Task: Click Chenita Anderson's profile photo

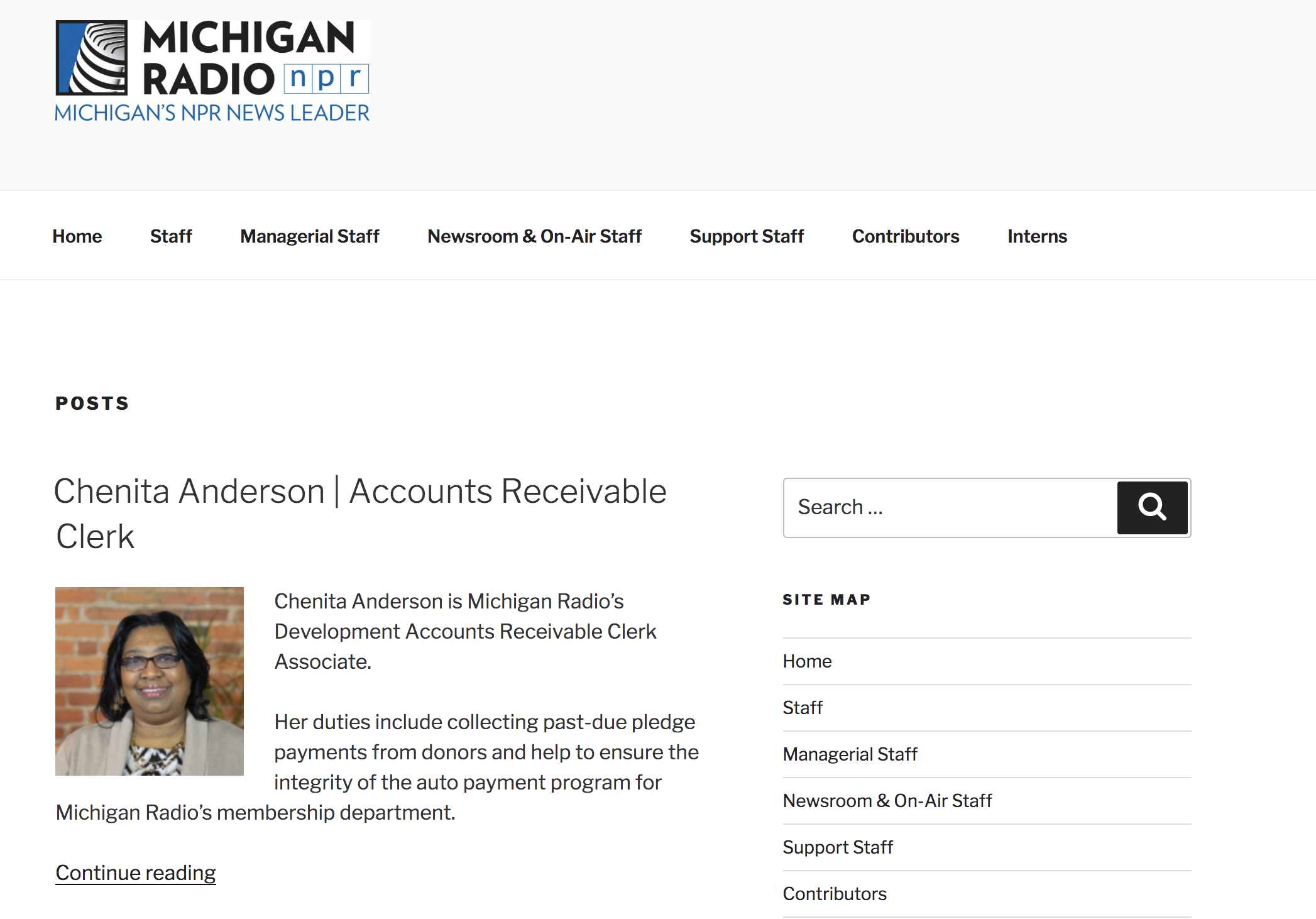Action: [150, 681]
